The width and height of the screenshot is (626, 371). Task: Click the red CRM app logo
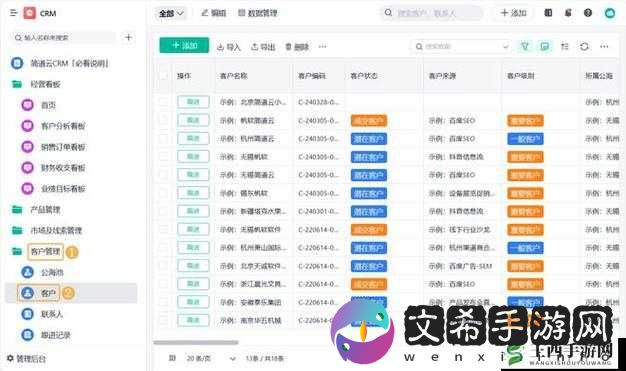click(x=30, y=13)
